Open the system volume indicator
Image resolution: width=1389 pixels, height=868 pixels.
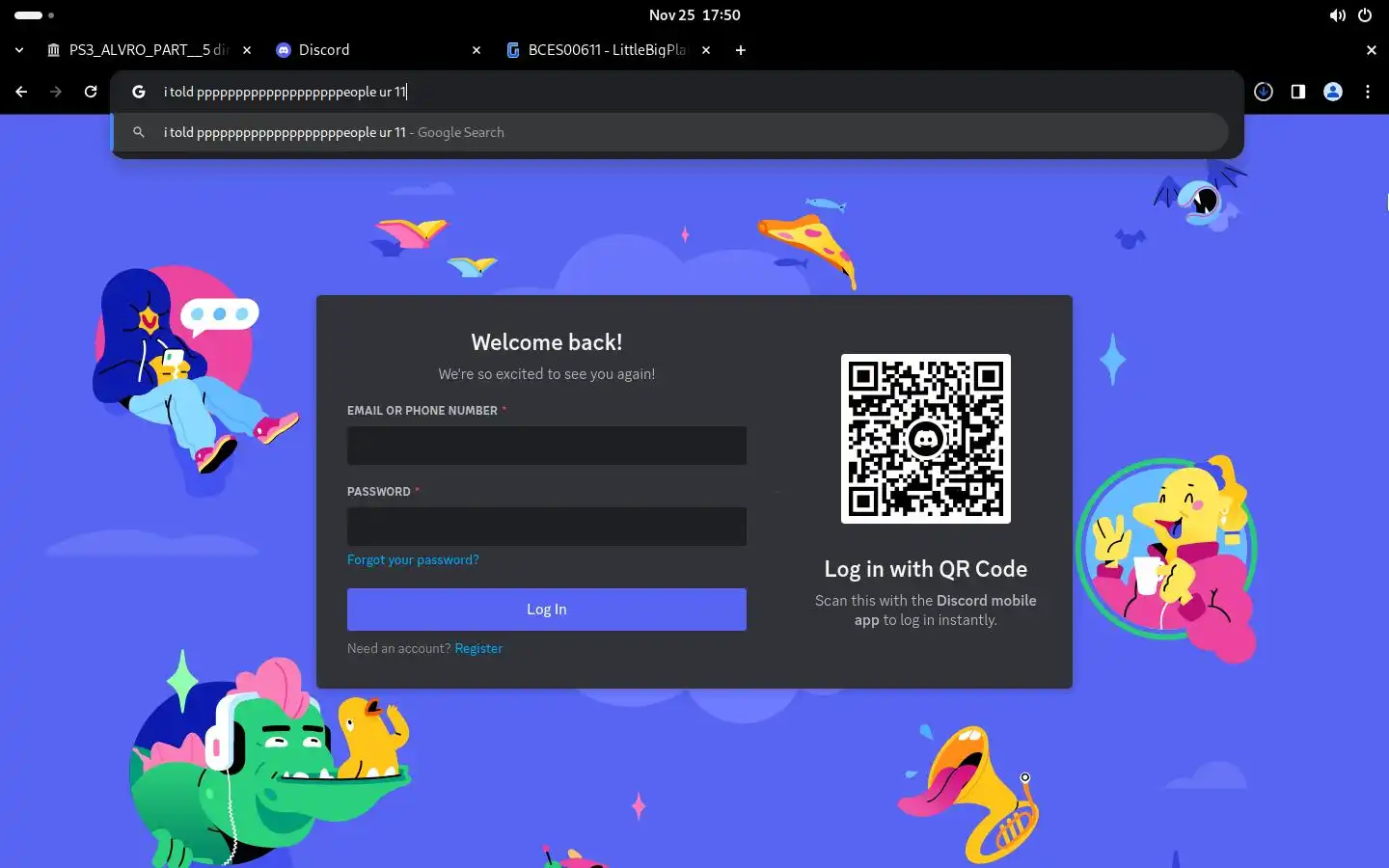point(1337,15)
